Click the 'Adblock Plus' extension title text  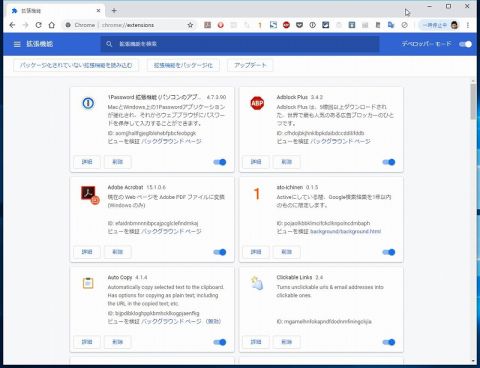click(292, 97)
